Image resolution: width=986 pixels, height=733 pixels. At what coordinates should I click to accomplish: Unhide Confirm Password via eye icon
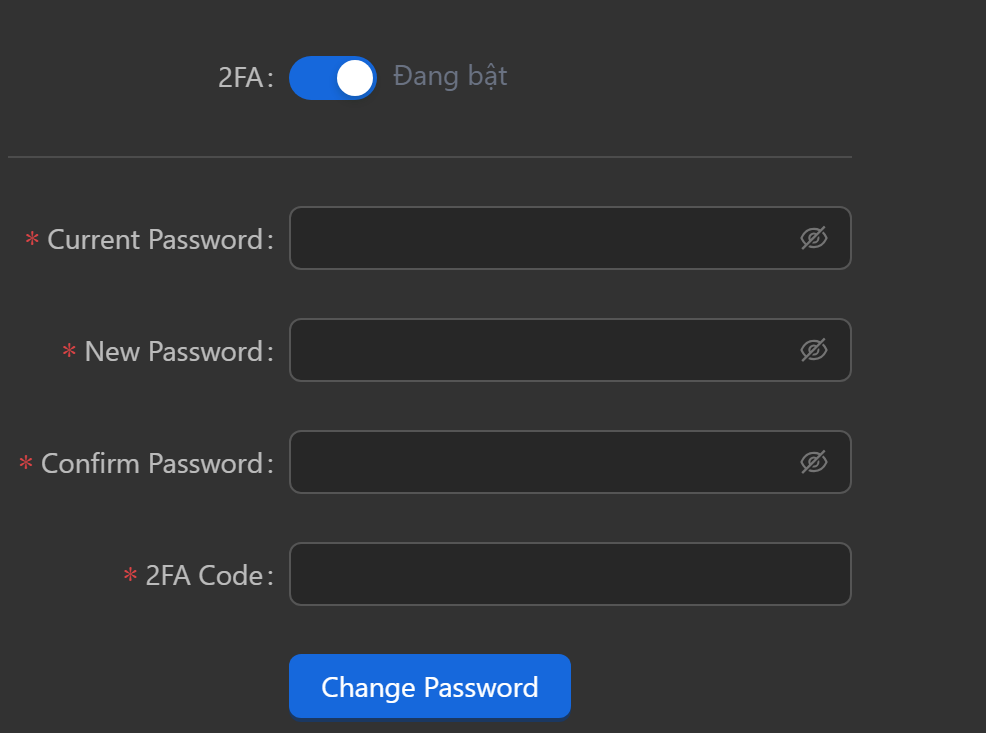pyautogui.click(x=814, y=462)
